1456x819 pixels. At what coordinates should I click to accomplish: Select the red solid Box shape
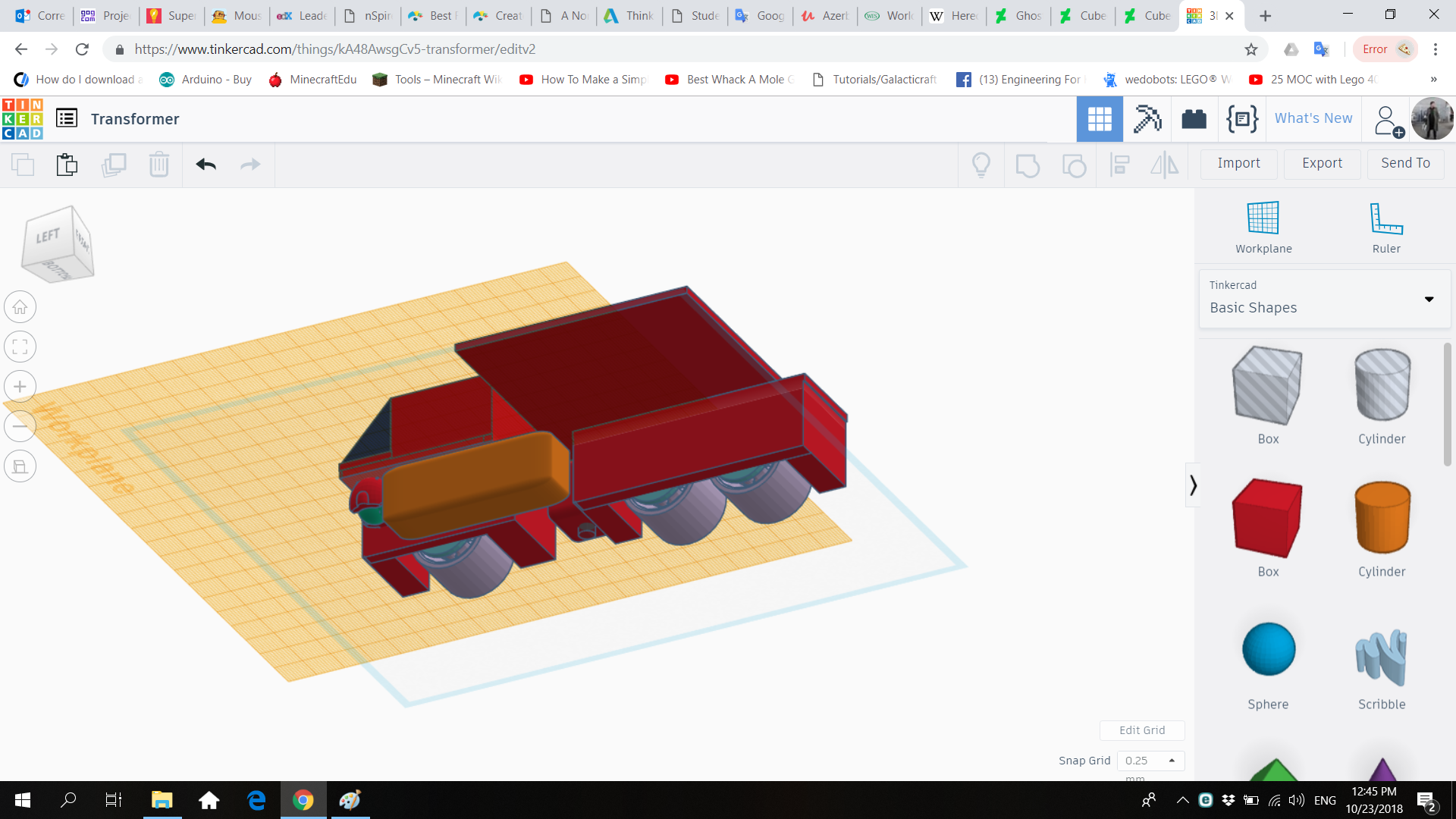click(1267, 519)
